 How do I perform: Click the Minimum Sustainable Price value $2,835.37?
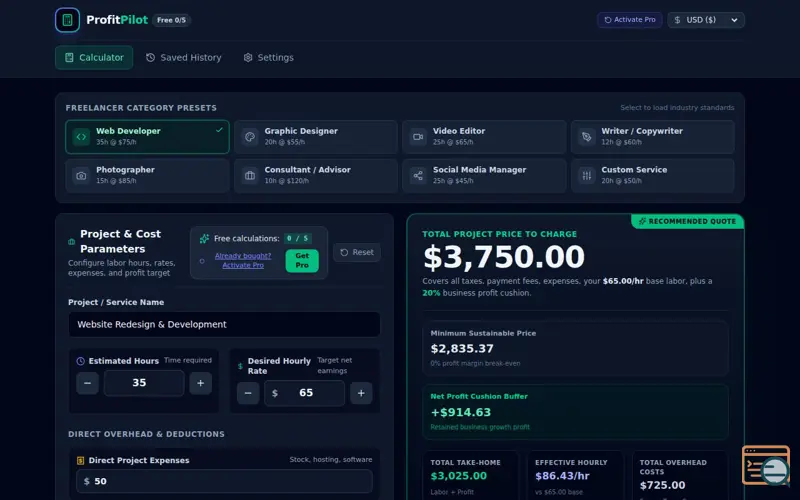(x=462, y=349)
